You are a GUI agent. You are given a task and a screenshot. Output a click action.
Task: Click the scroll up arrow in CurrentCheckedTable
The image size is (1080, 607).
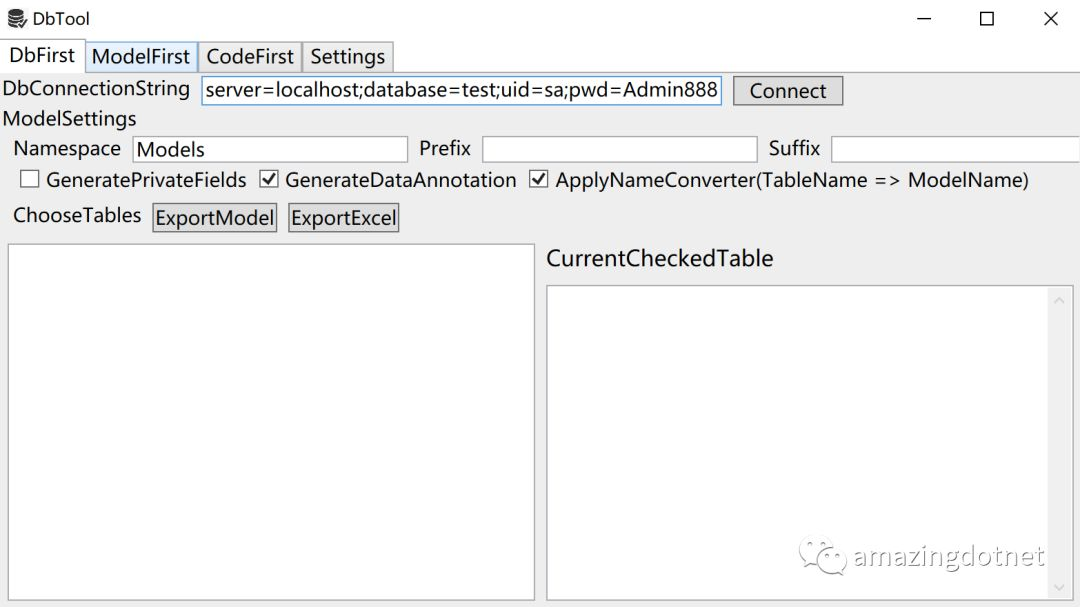click(x=1059, y=300)
